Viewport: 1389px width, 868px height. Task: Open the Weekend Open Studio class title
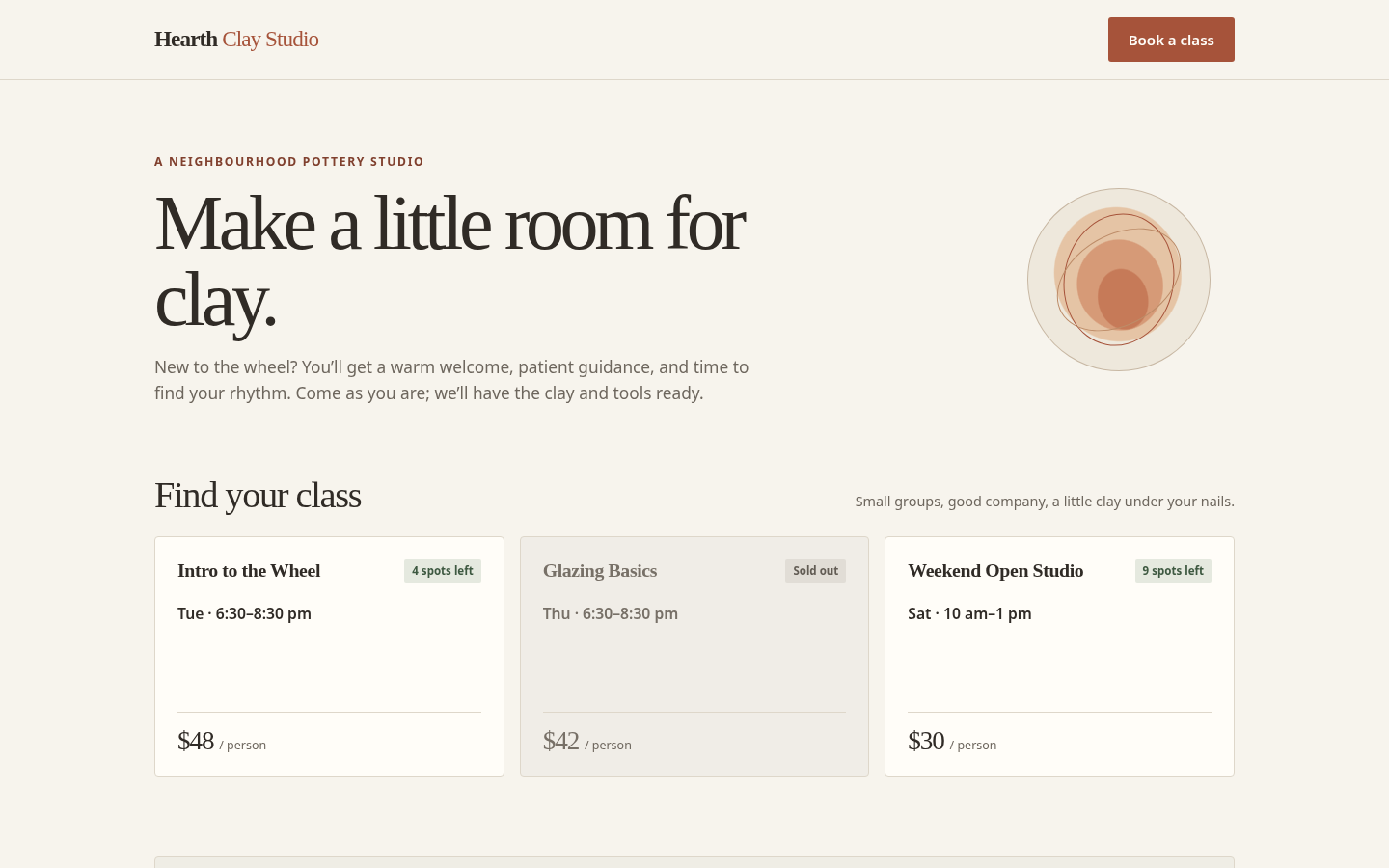point(995,571)
